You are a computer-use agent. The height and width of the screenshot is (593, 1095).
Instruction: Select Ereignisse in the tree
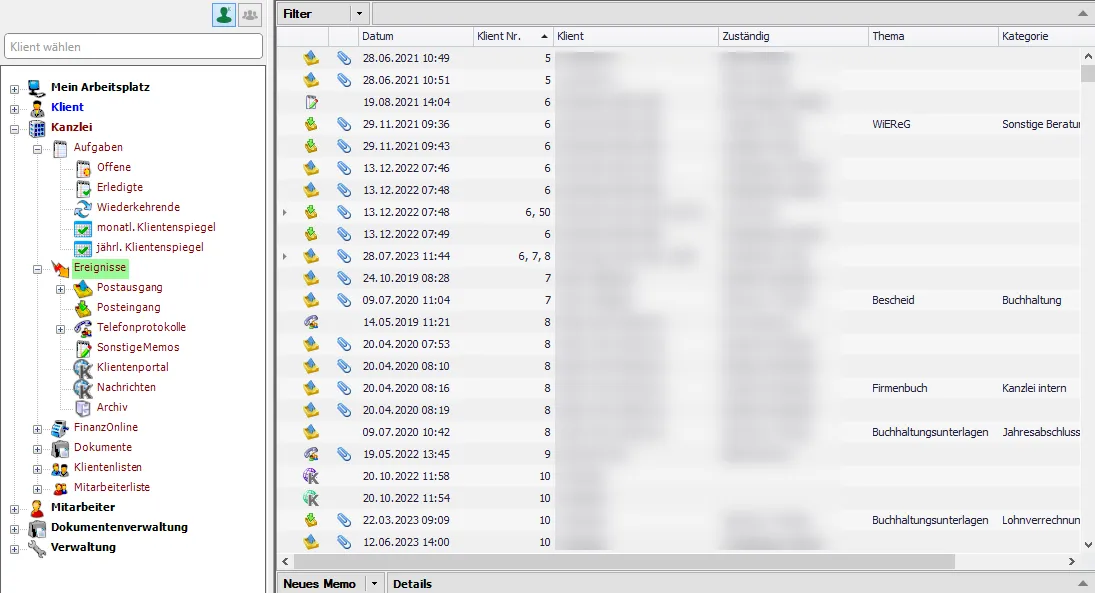(100, 268)
